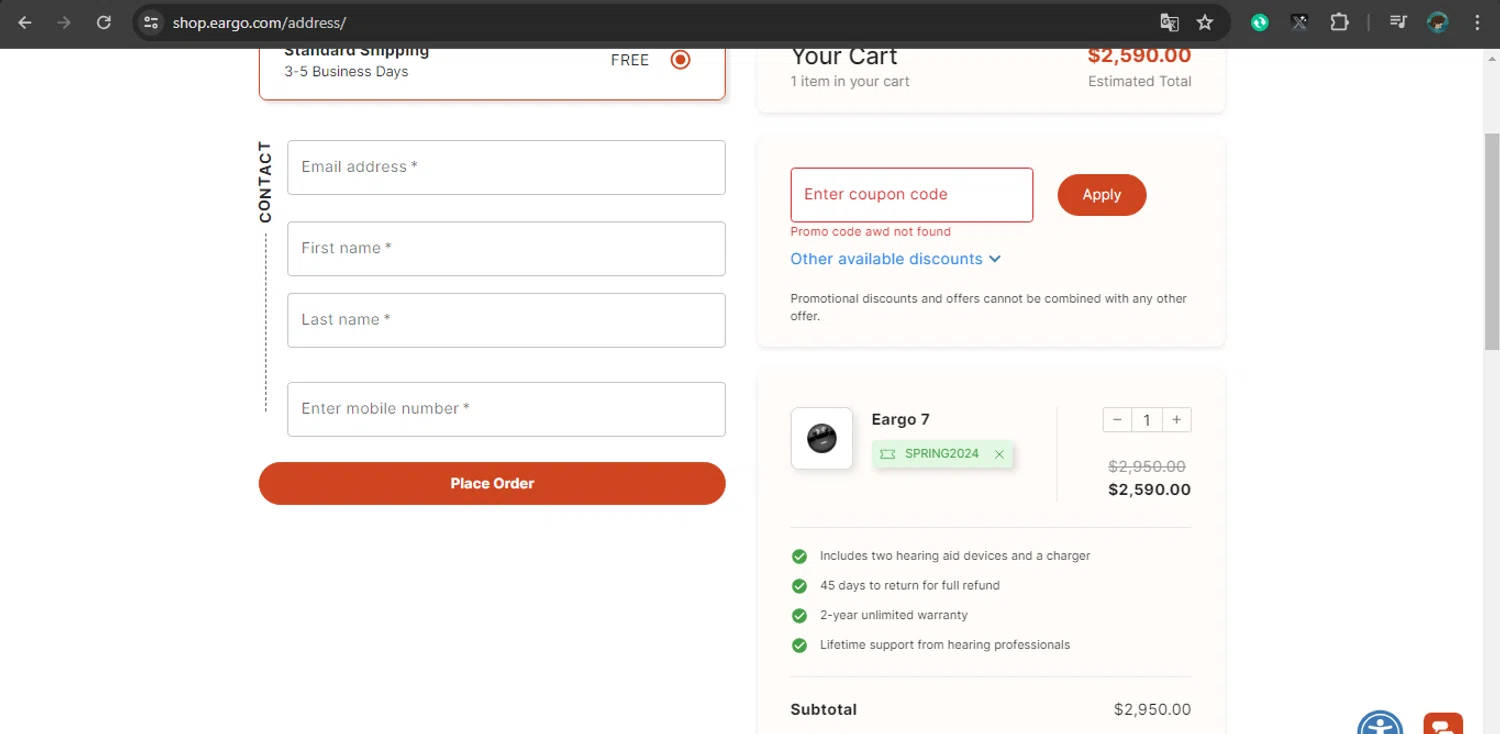
Task: Focus the Email address field
Action: click(x=506, y=167)
